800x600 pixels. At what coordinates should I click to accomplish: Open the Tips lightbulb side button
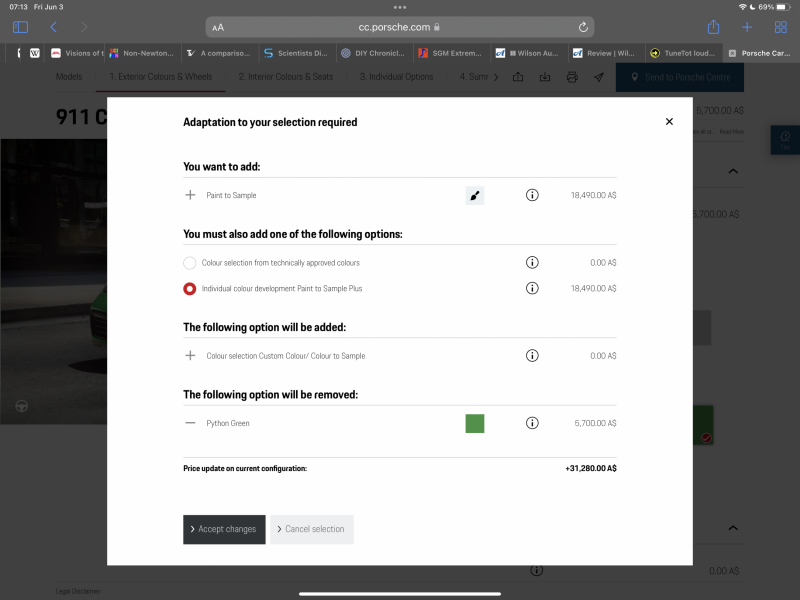785,140
